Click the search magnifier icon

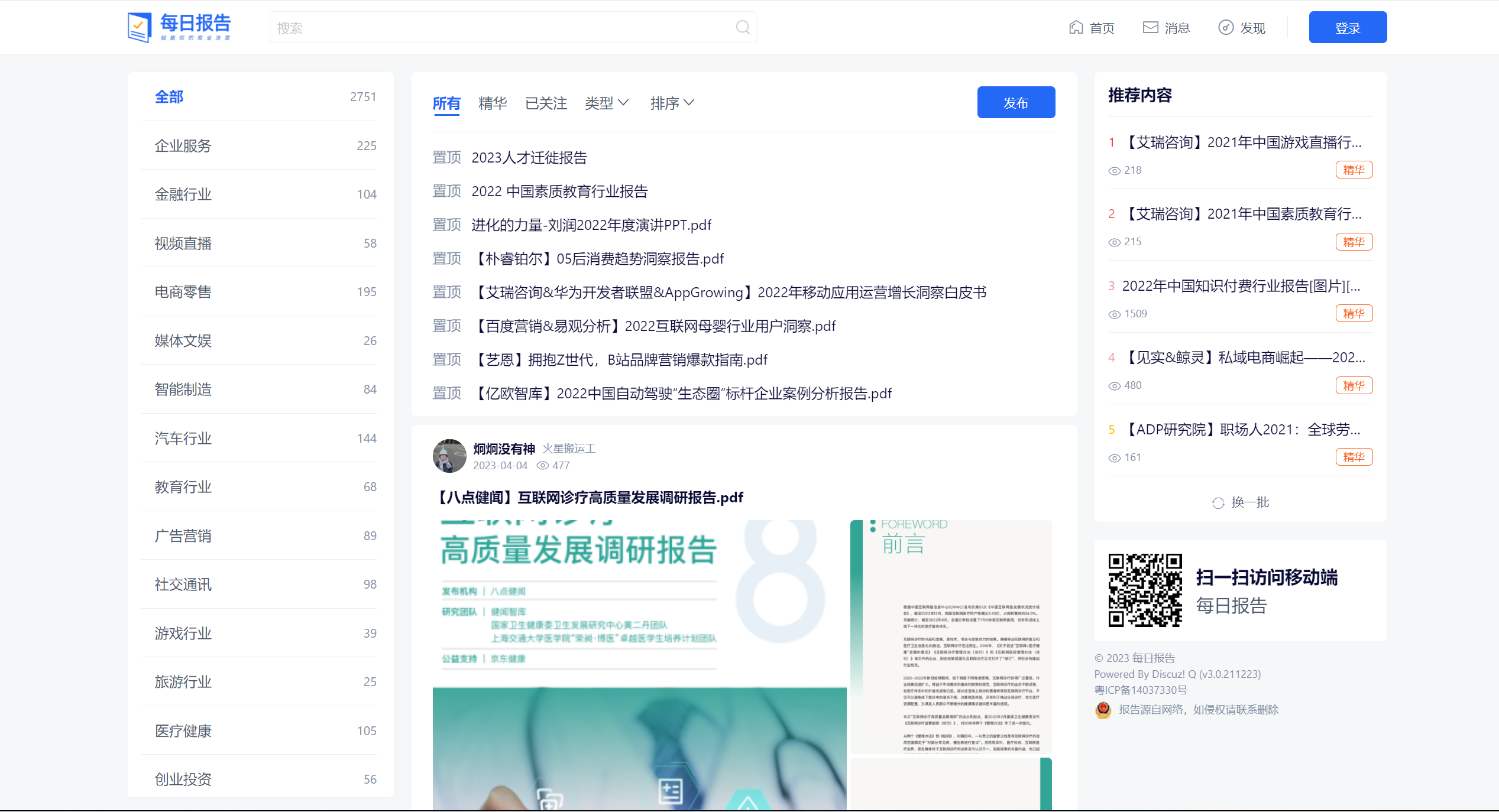pyautogui.click(x=743, y=27)
